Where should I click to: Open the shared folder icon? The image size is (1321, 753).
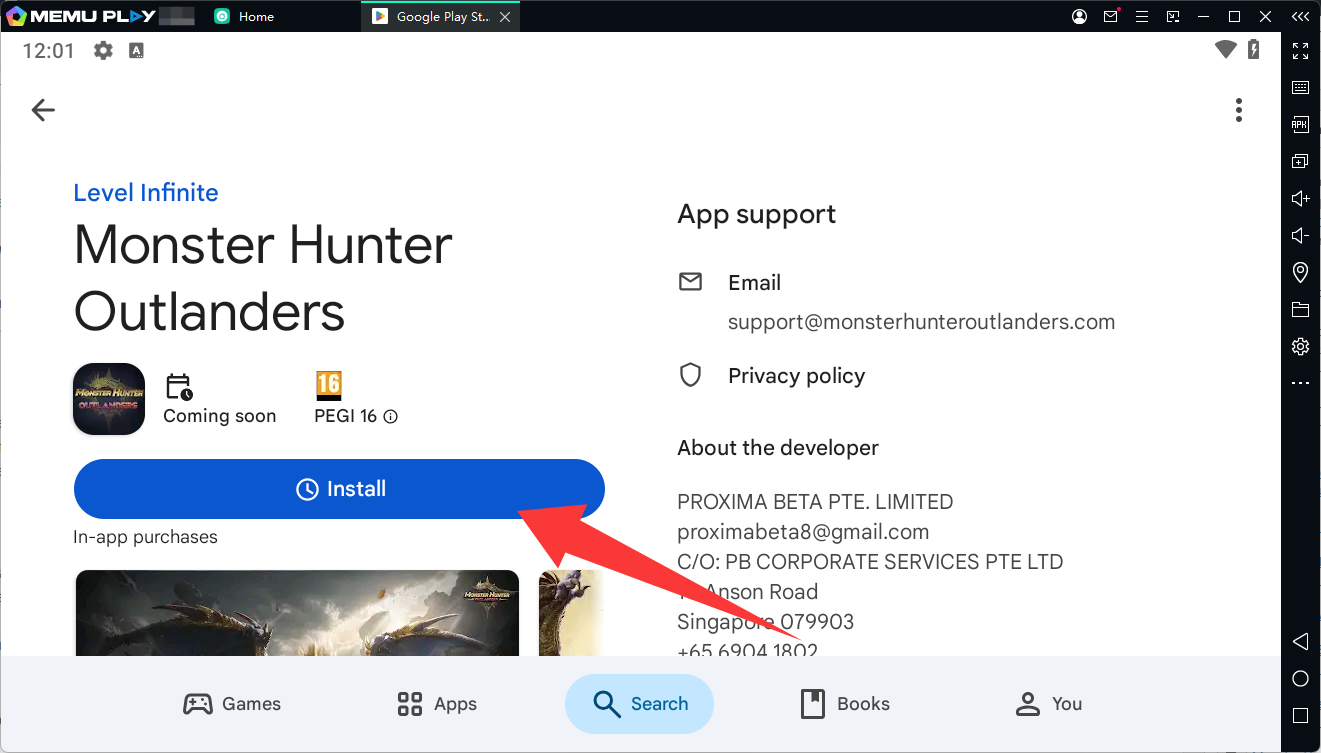pos(1300,309)
